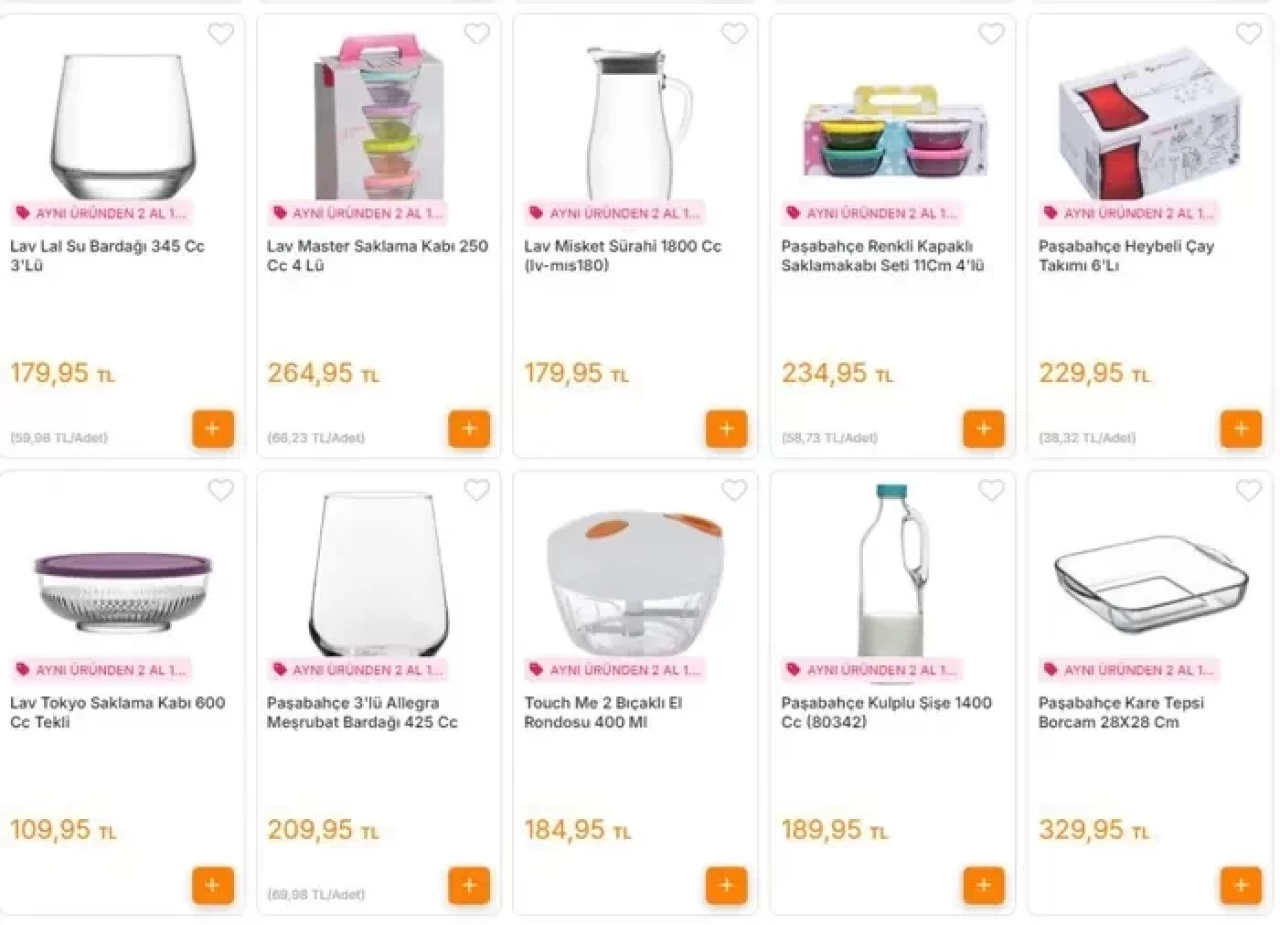
Task: Favorite the Lav Lal Su Bardağı
Action: tap(221, 34)
